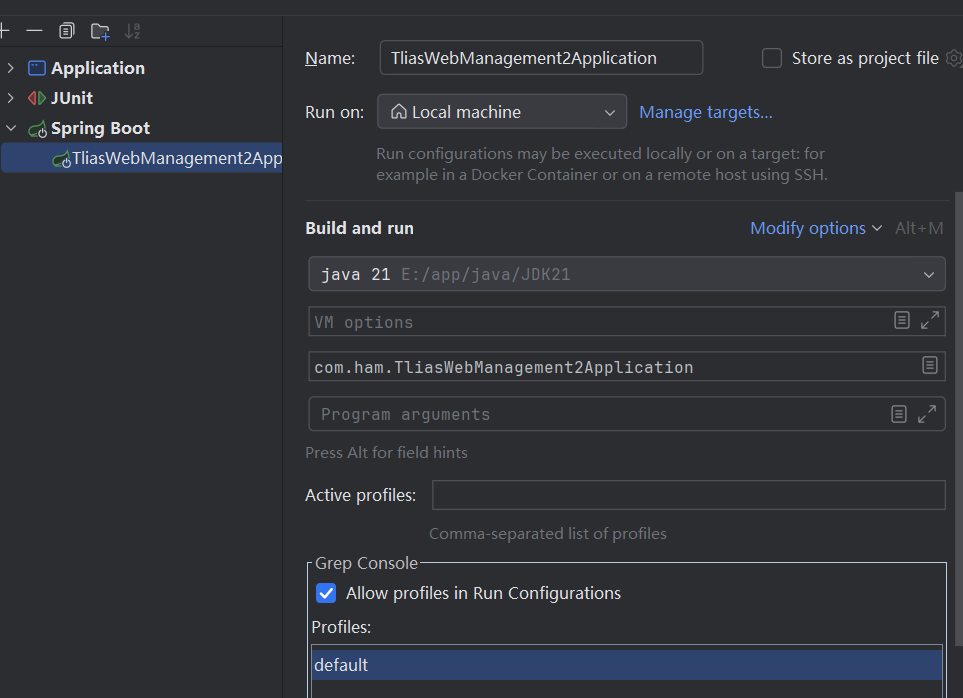Open the VM options text editor icon

(901, 321)
